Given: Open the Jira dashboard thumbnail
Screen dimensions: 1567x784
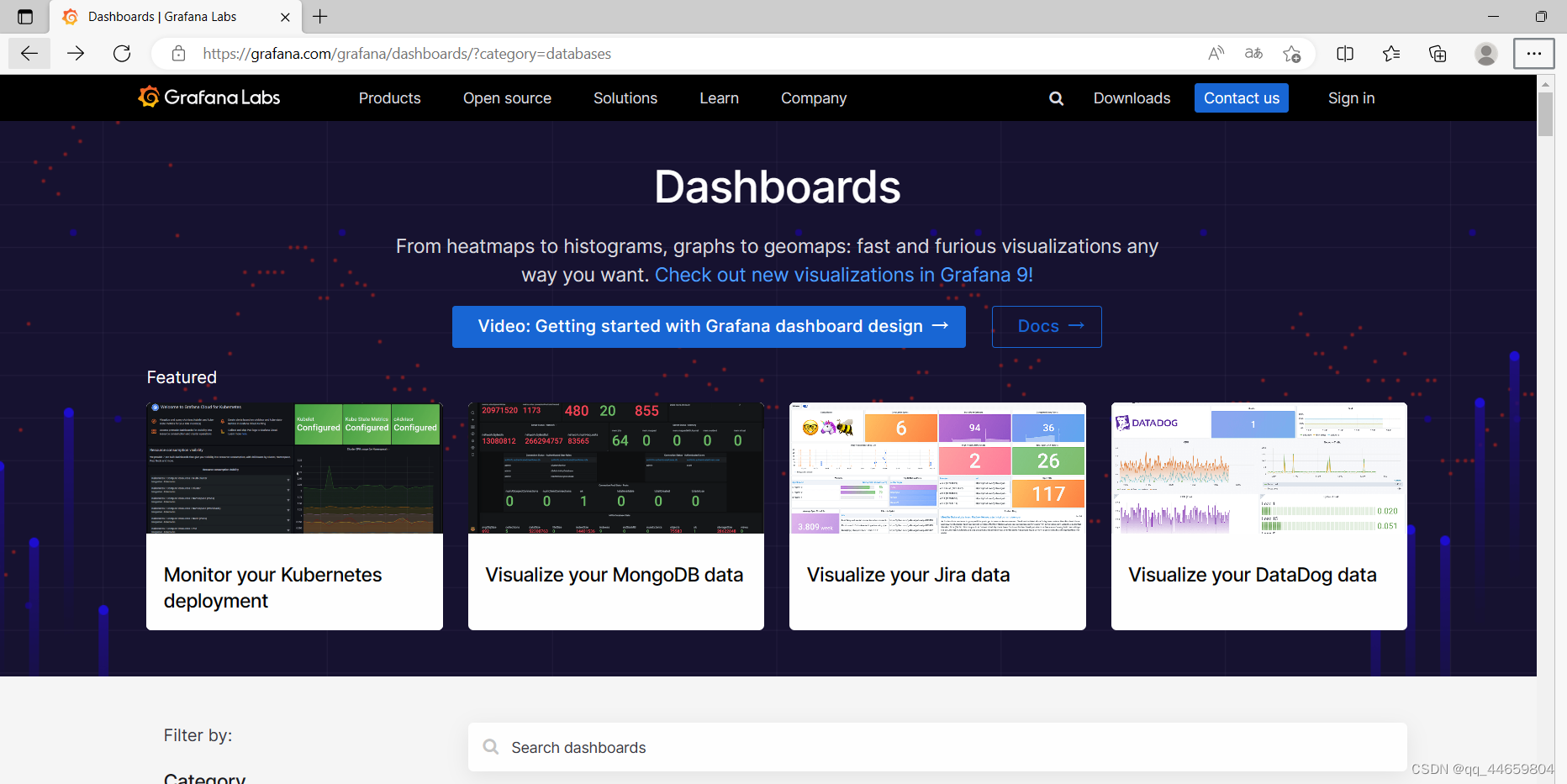Looking at the screenshot, I should pyautogui.click(x=937, y=468).
